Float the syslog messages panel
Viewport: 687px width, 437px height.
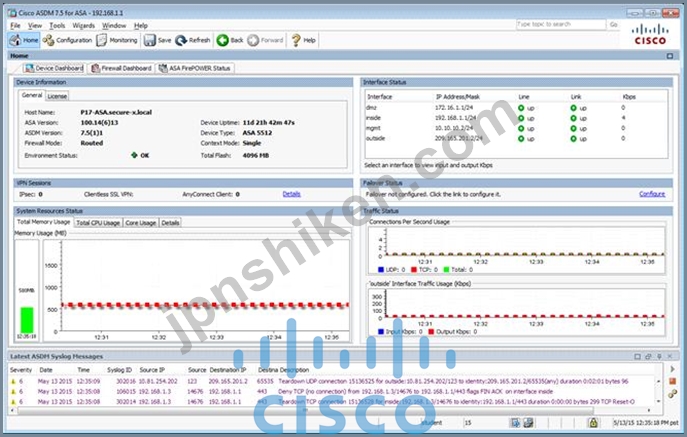(648, 356)
